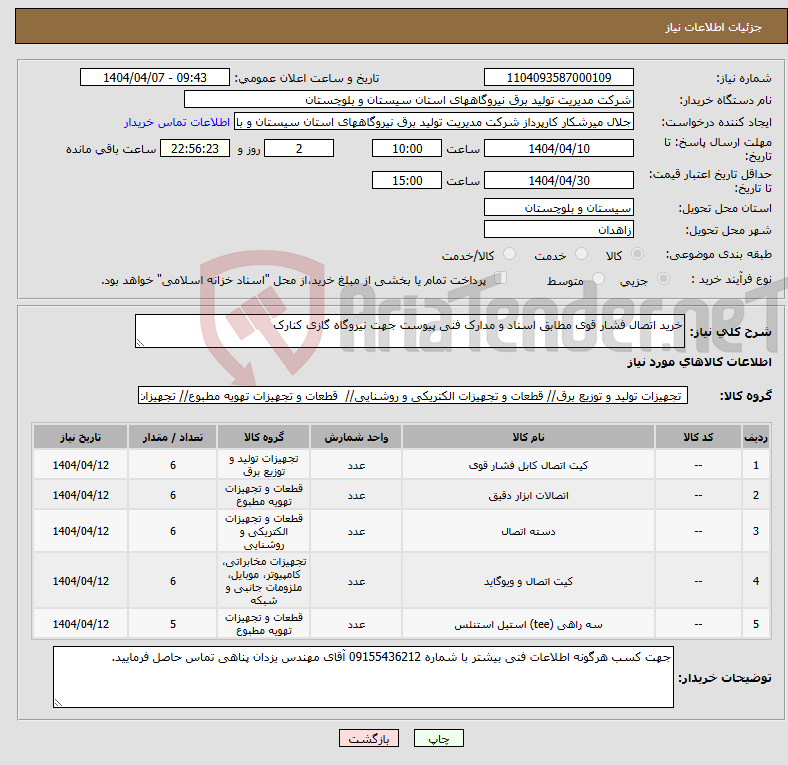Select row کیت اتصال و ویوگاید
Viewport: 788px width, 765px height.
click(401, 581)
